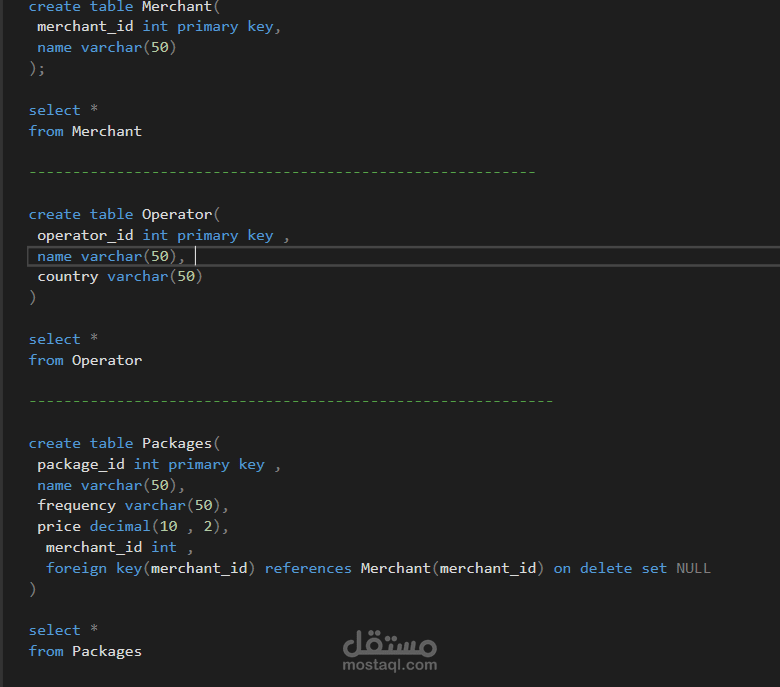Click 'create table Packages(' line
Screen dimensions: 780x687
(x=124, y=443)
